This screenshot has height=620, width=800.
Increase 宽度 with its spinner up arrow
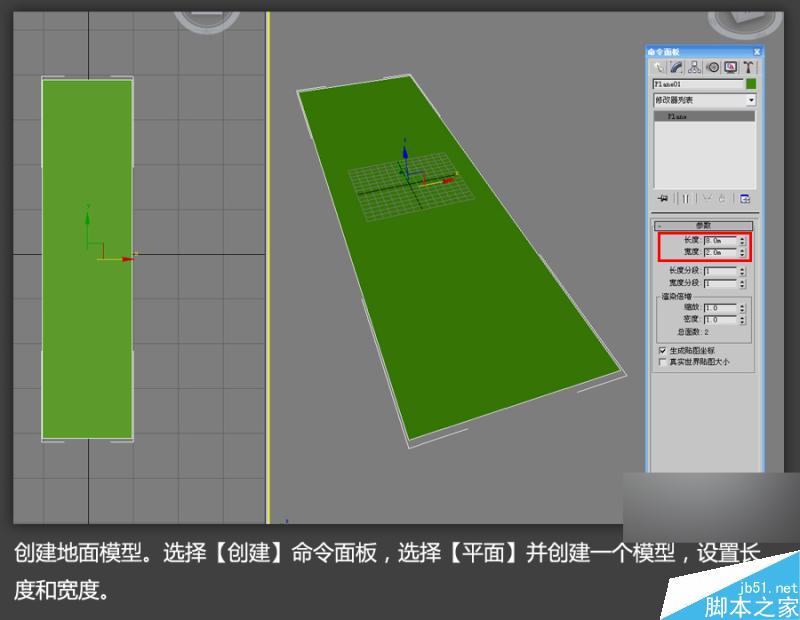coord(741,248)
